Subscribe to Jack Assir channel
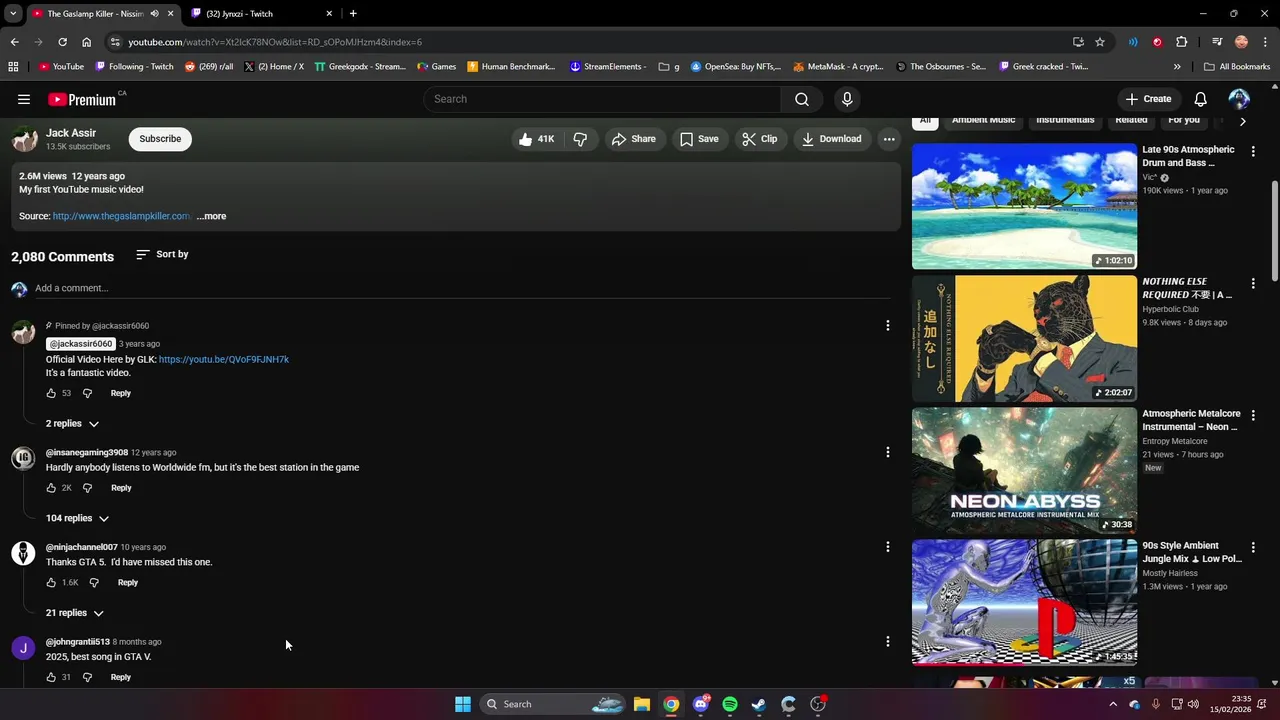The height and width of the screenshot is (720, 1280). pos(160,139)
